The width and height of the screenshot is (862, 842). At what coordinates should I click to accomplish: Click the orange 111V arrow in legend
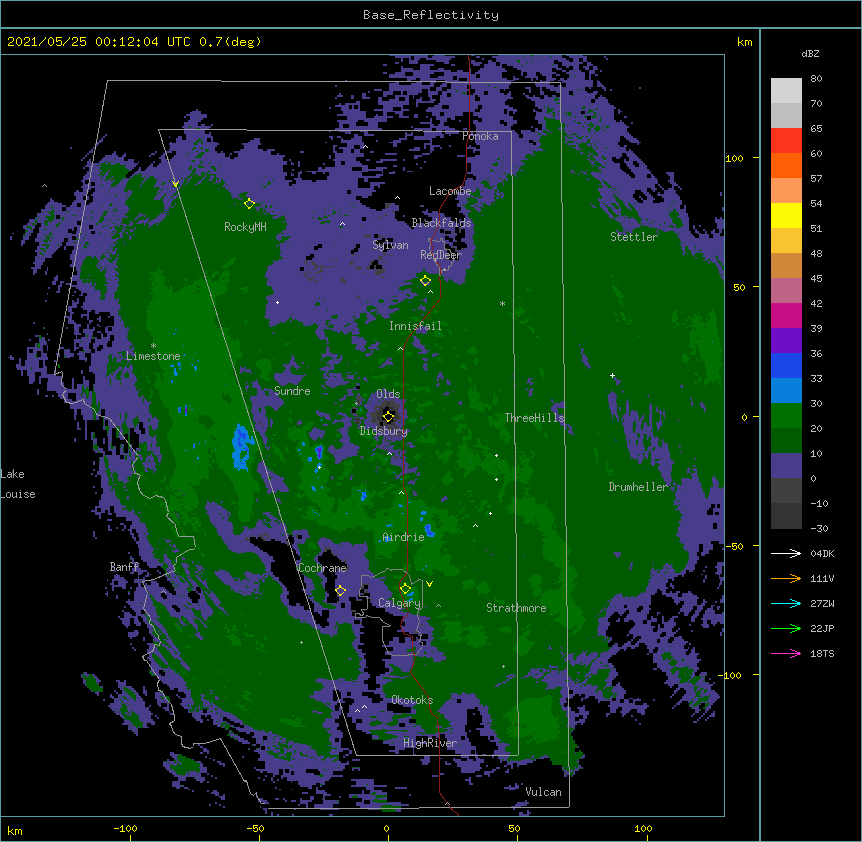click(x=786, y=578)
